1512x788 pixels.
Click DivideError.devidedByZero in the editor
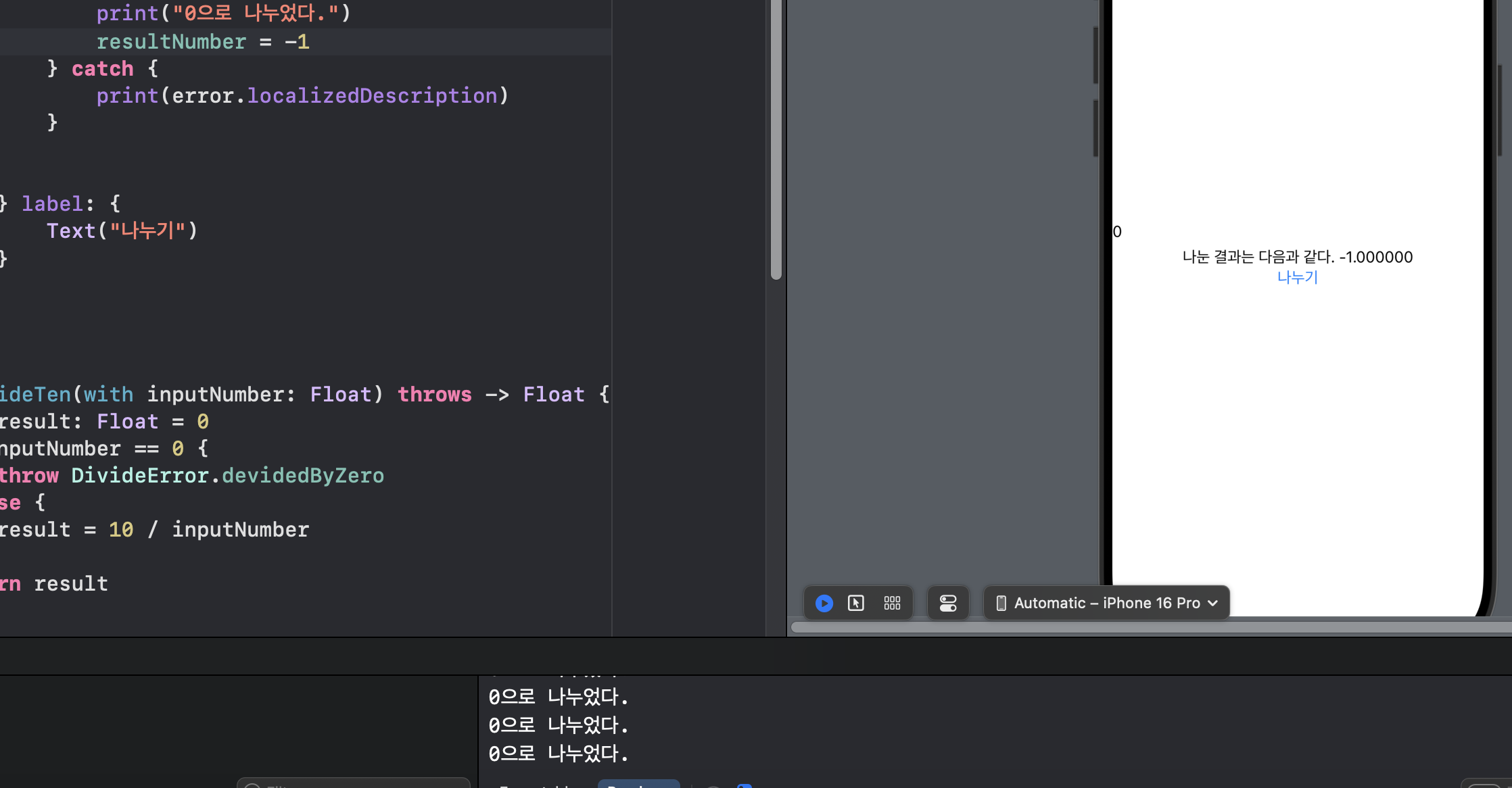point(227,476)
